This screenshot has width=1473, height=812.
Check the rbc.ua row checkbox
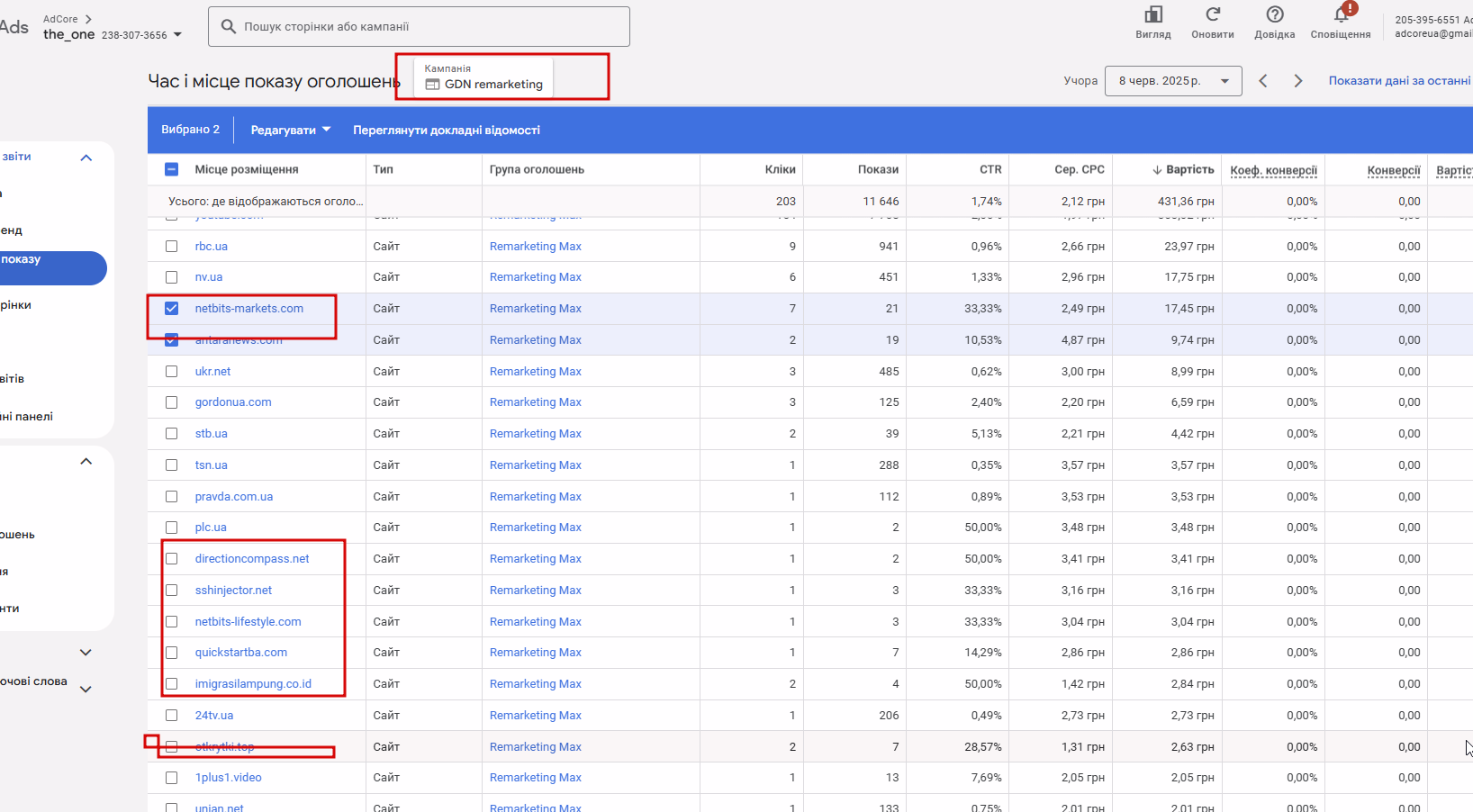click(x=172, y=247)
